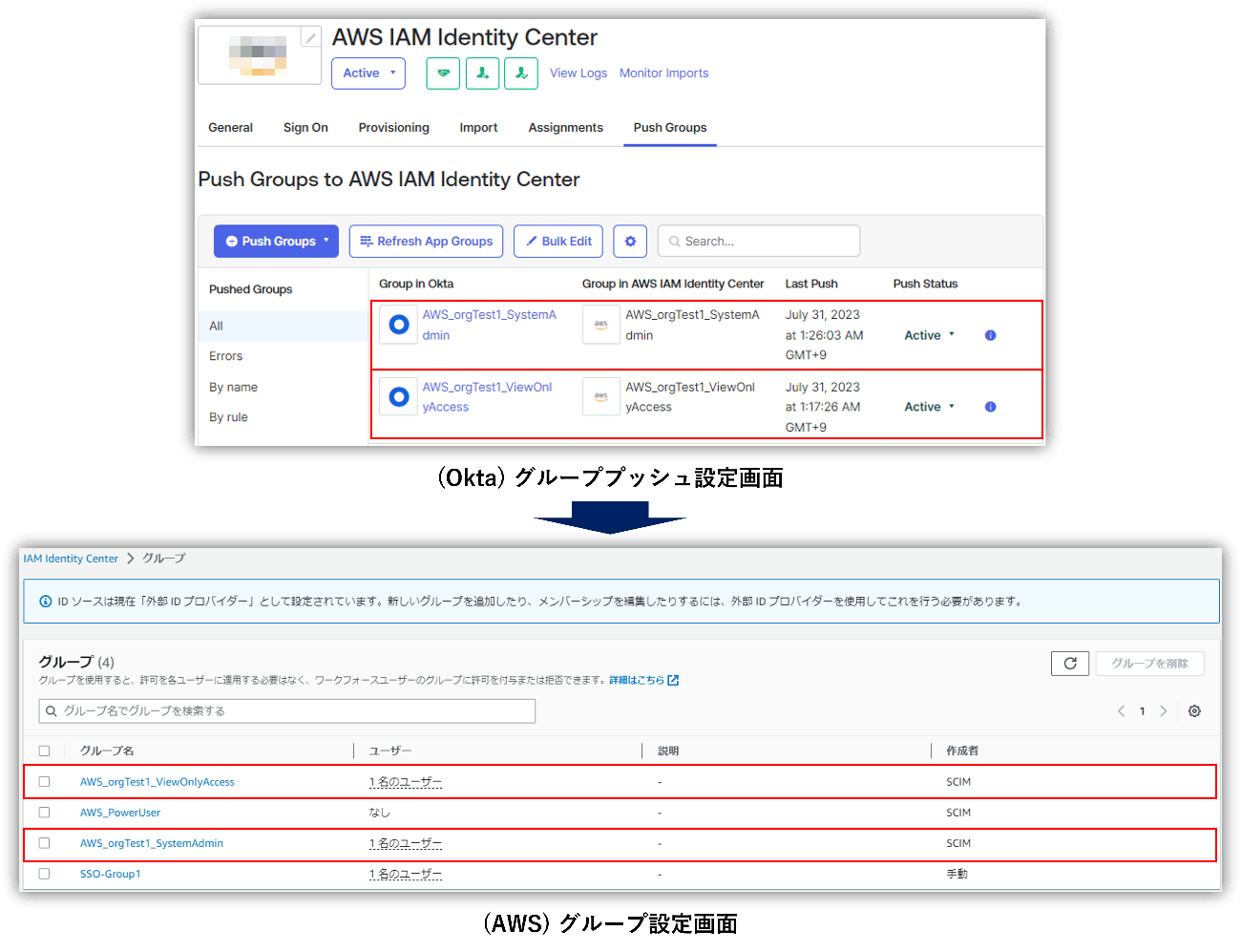Click the green handshake icon button
This screenshot has height=952, width=1241.
point(443,74)
